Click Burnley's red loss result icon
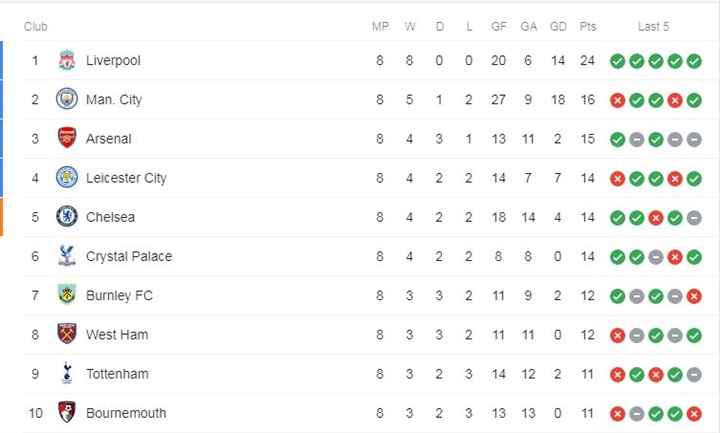 tap(694, 296)
